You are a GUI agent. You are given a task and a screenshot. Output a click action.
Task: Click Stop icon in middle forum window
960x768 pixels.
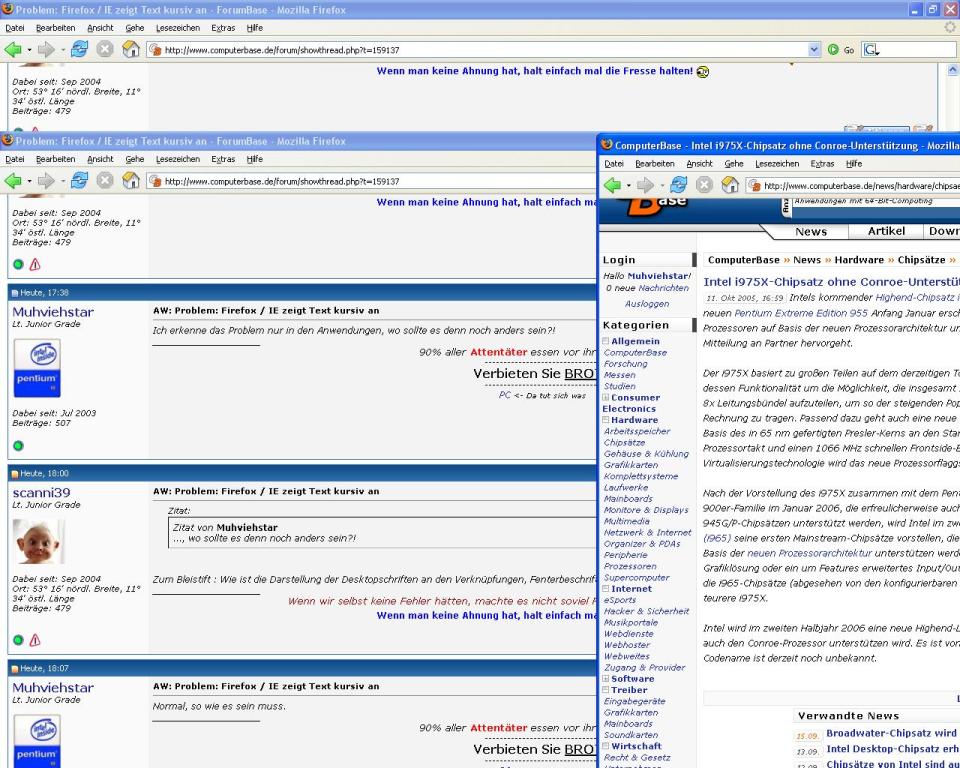[x=105, y=181]
